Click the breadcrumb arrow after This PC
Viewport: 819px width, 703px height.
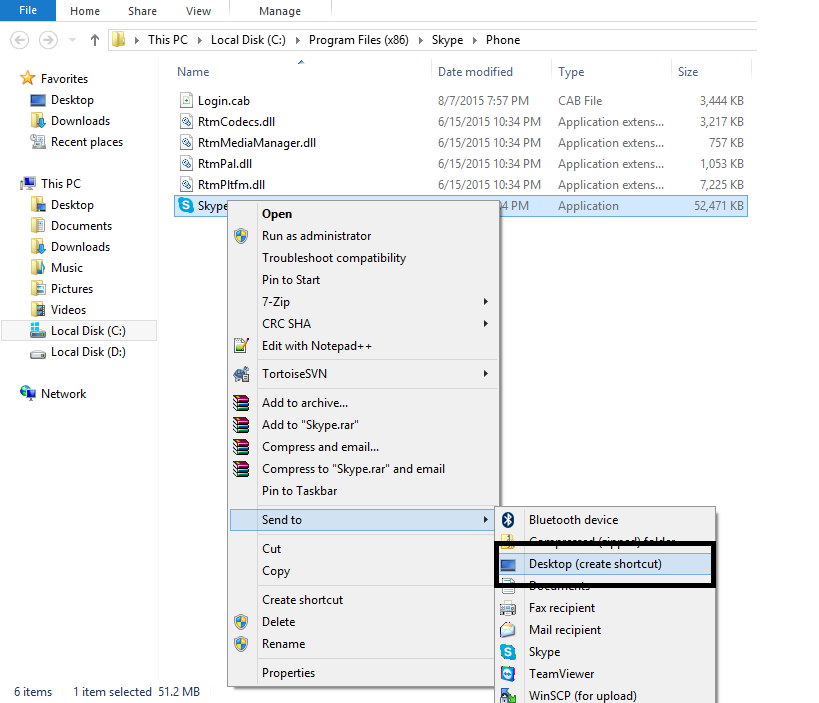point(200,40)
